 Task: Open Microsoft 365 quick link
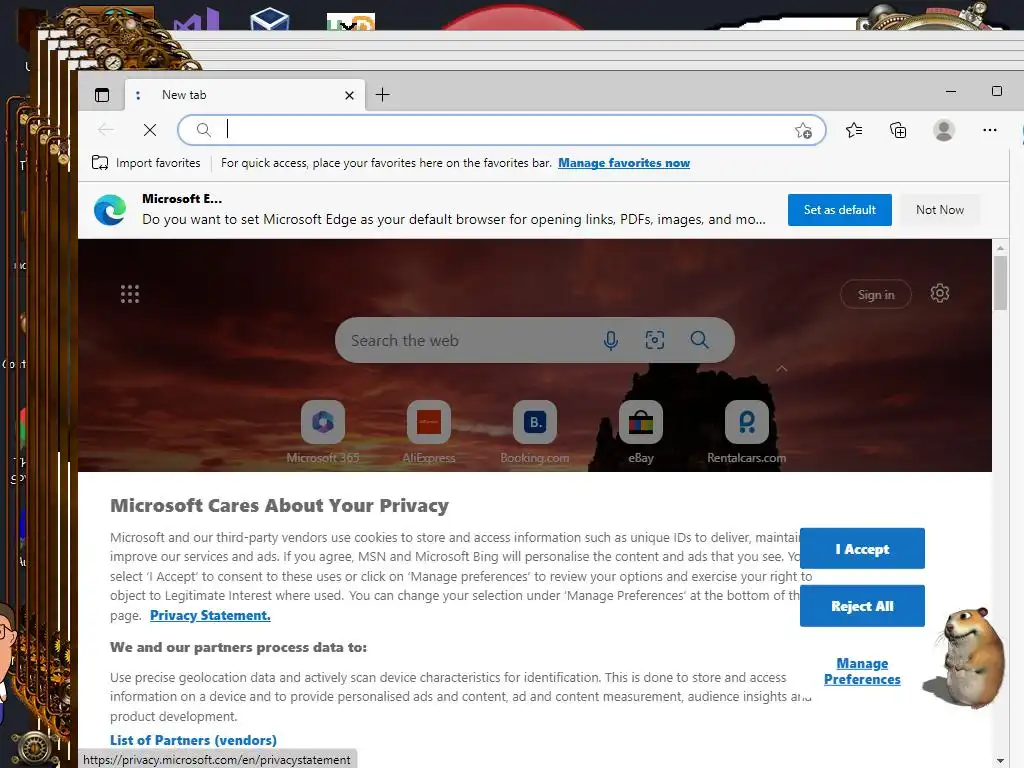point(323,432)
